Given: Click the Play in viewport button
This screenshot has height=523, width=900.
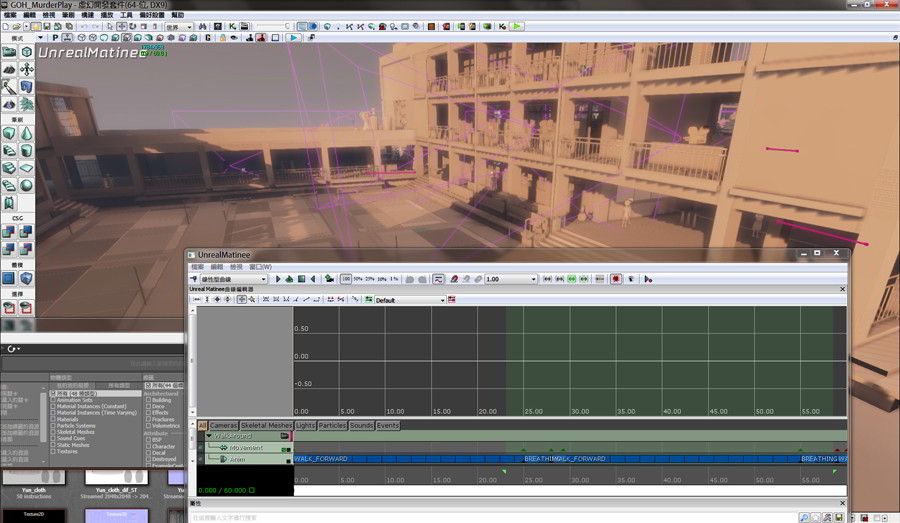Looking at the screenshot, I should [x=293, y=38].
